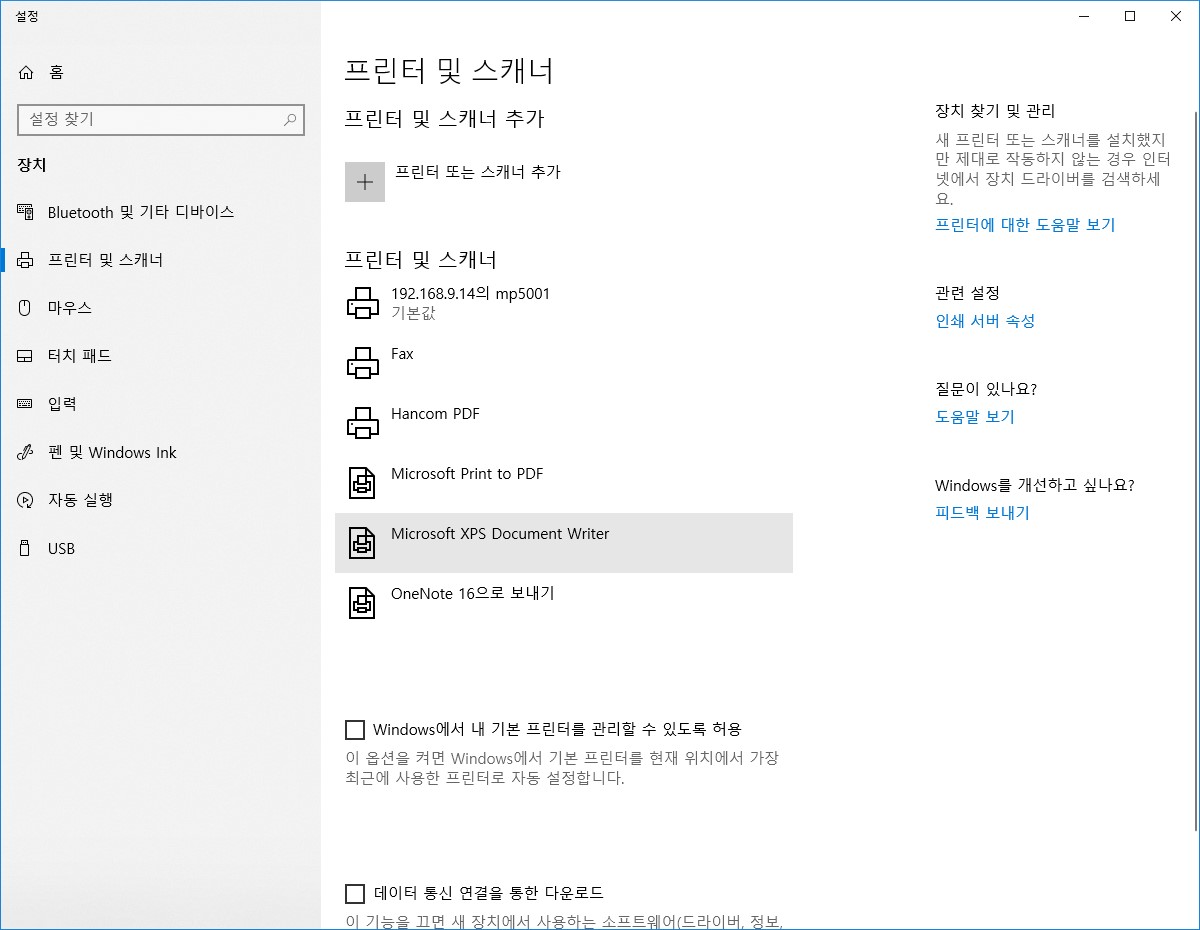Click the printer icon in sidebar

pyautogui.click(x=26, y=260)
